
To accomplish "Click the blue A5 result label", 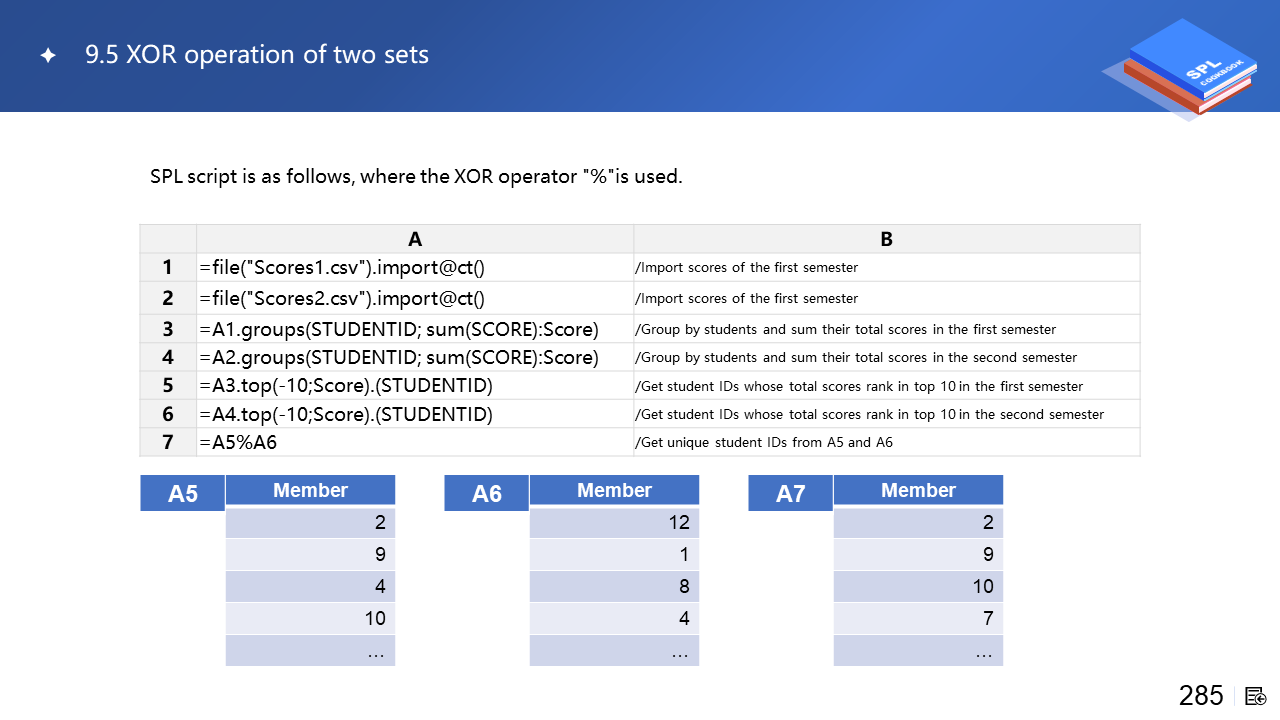I will 183,493.
